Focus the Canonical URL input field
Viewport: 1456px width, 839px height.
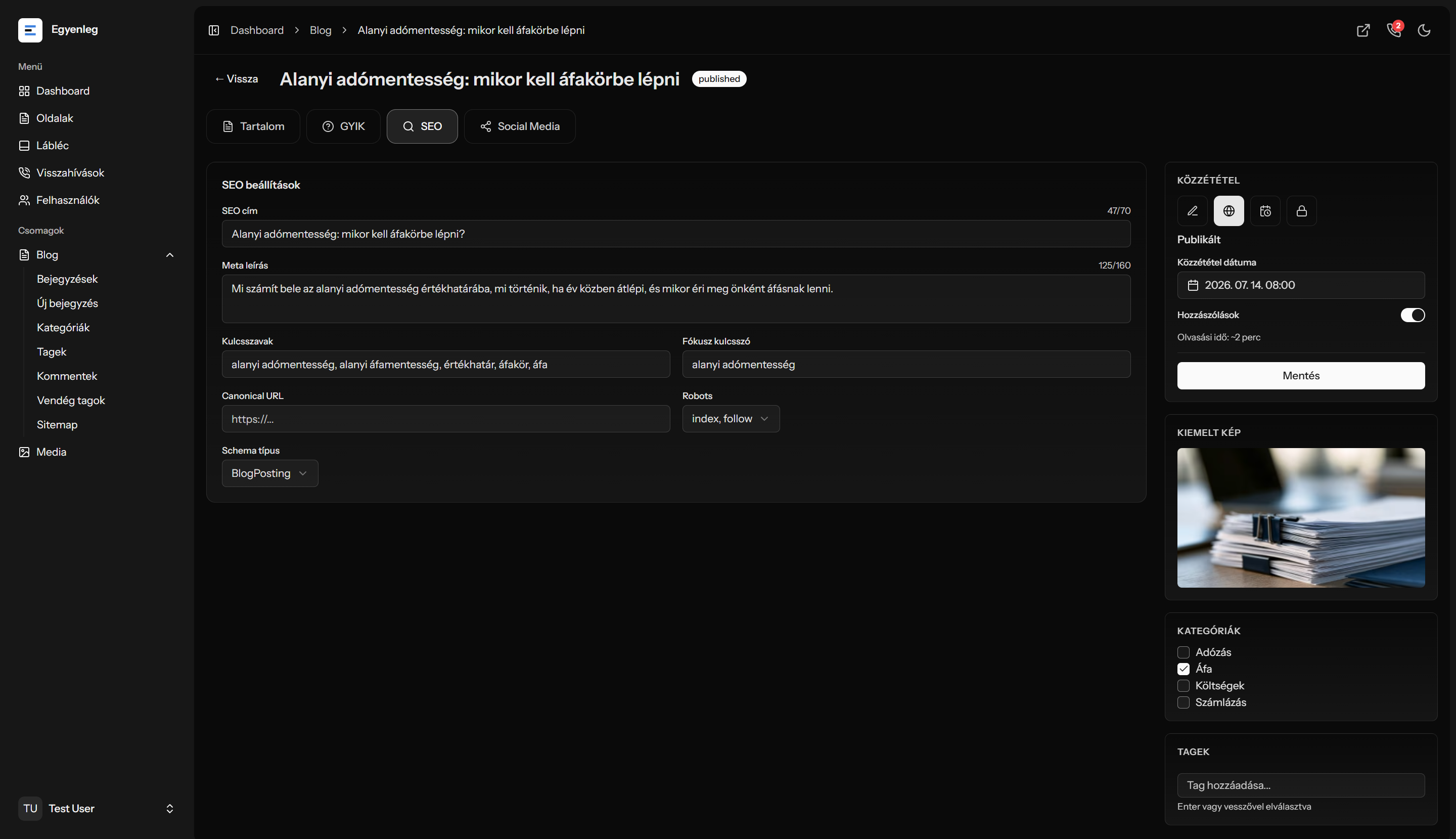pyautogui.click(x=446, y=419)
